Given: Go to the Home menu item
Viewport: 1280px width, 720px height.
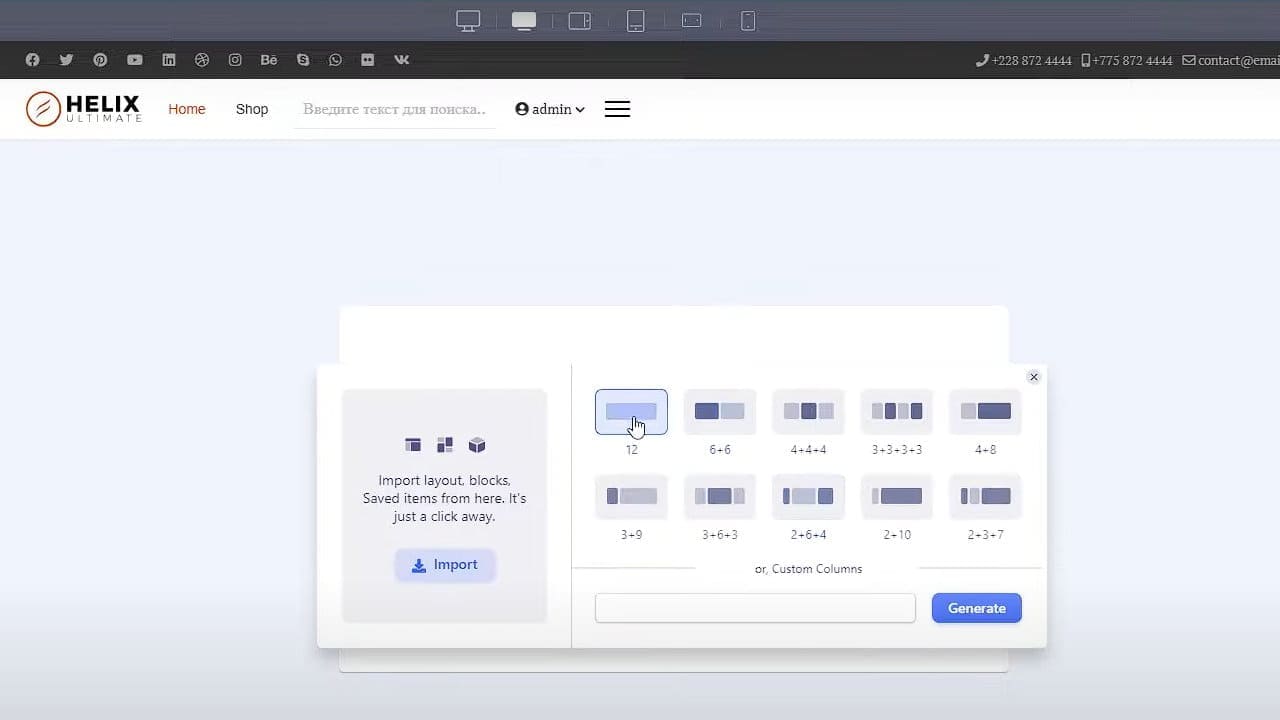Looking at the screenshot, I should click(187, 109).
